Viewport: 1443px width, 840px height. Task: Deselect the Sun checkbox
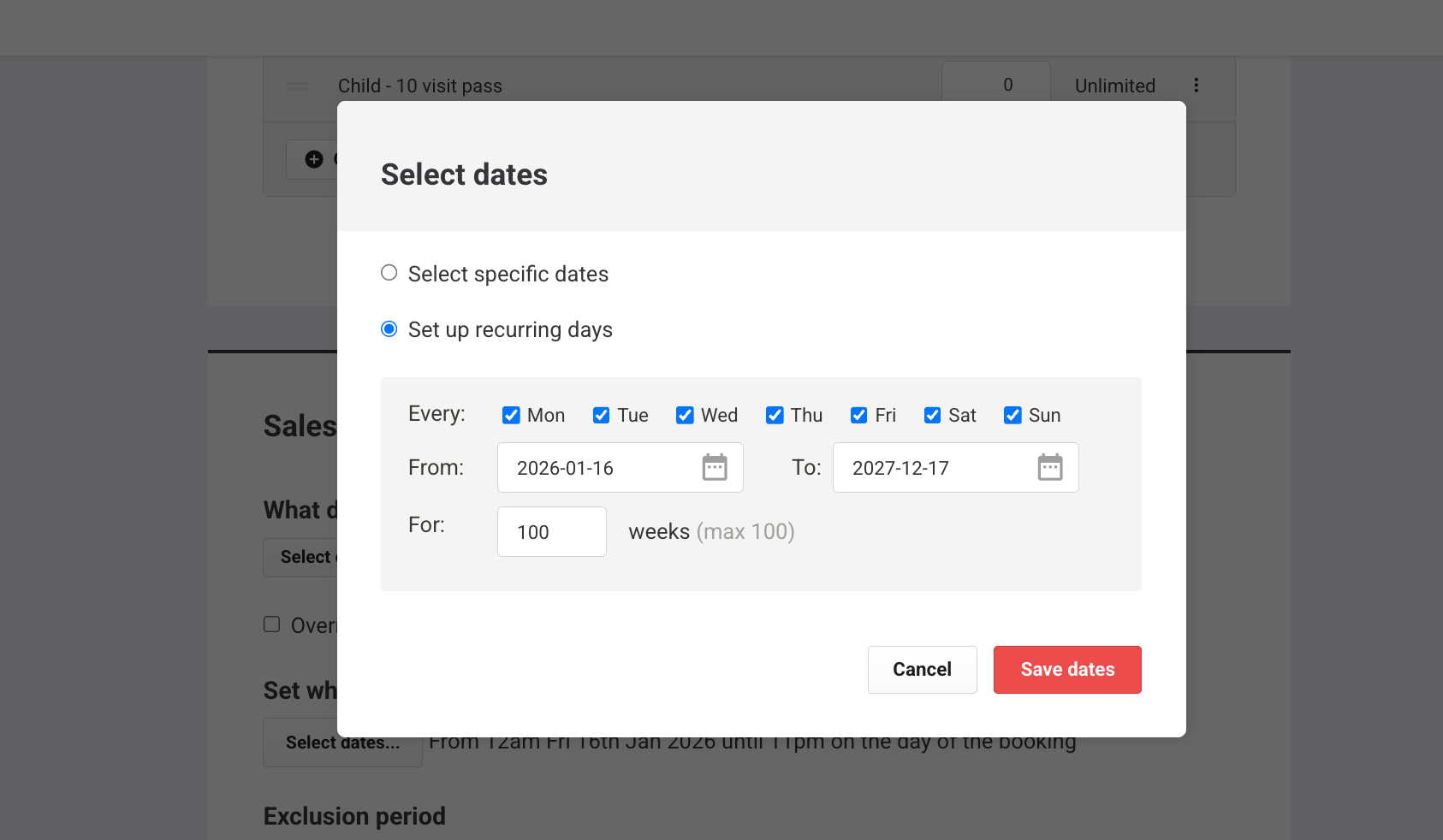[1012, 416]
